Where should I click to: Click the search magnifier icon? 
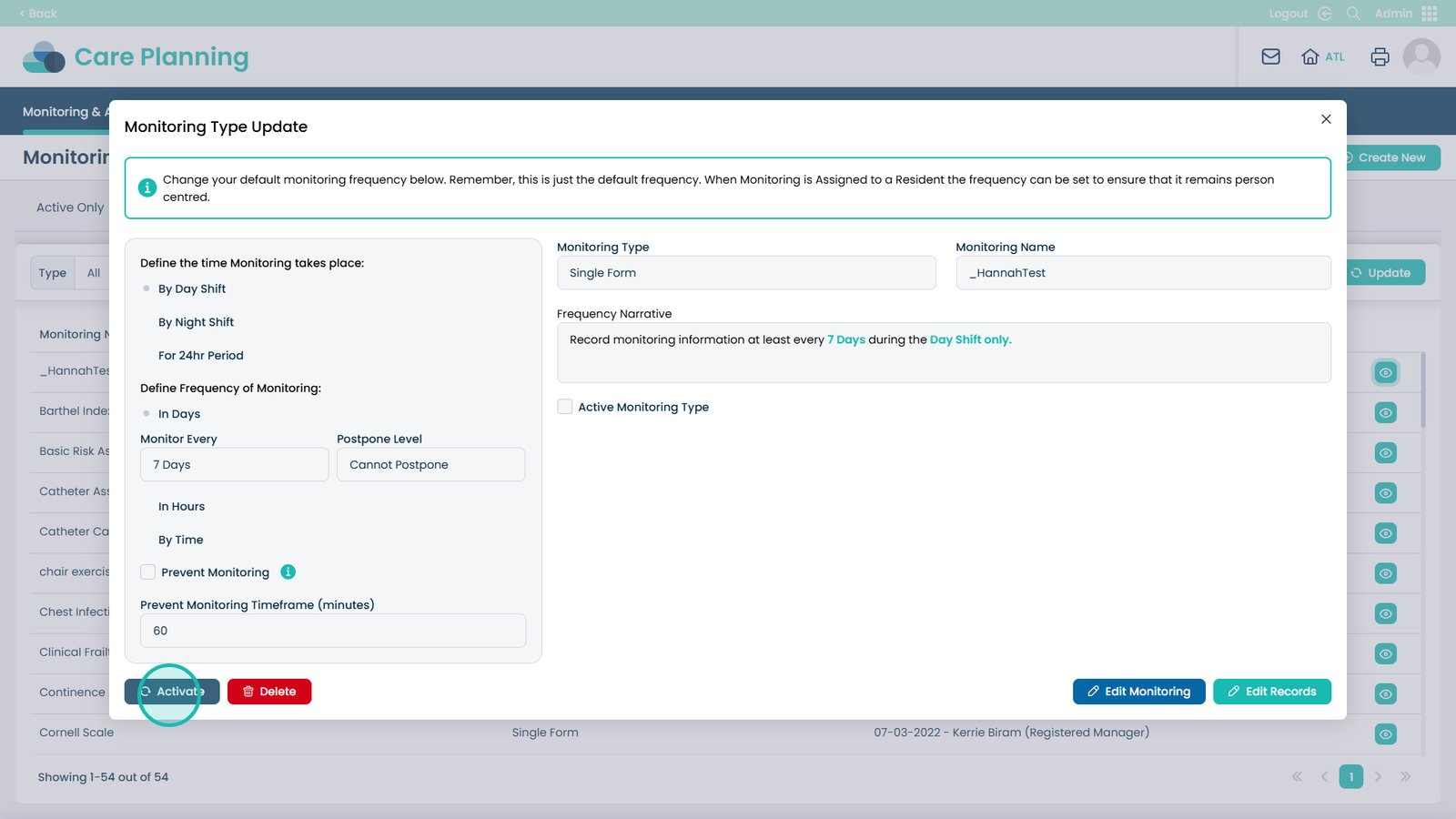tap(1353, 14)
